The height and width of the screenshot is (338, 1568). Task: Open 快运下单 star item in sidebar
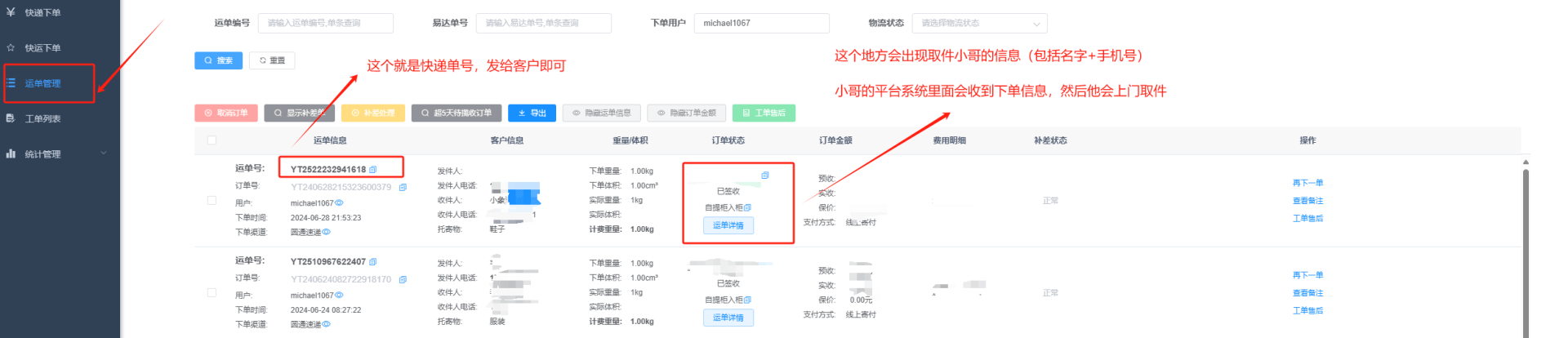(x=42, y=48)
